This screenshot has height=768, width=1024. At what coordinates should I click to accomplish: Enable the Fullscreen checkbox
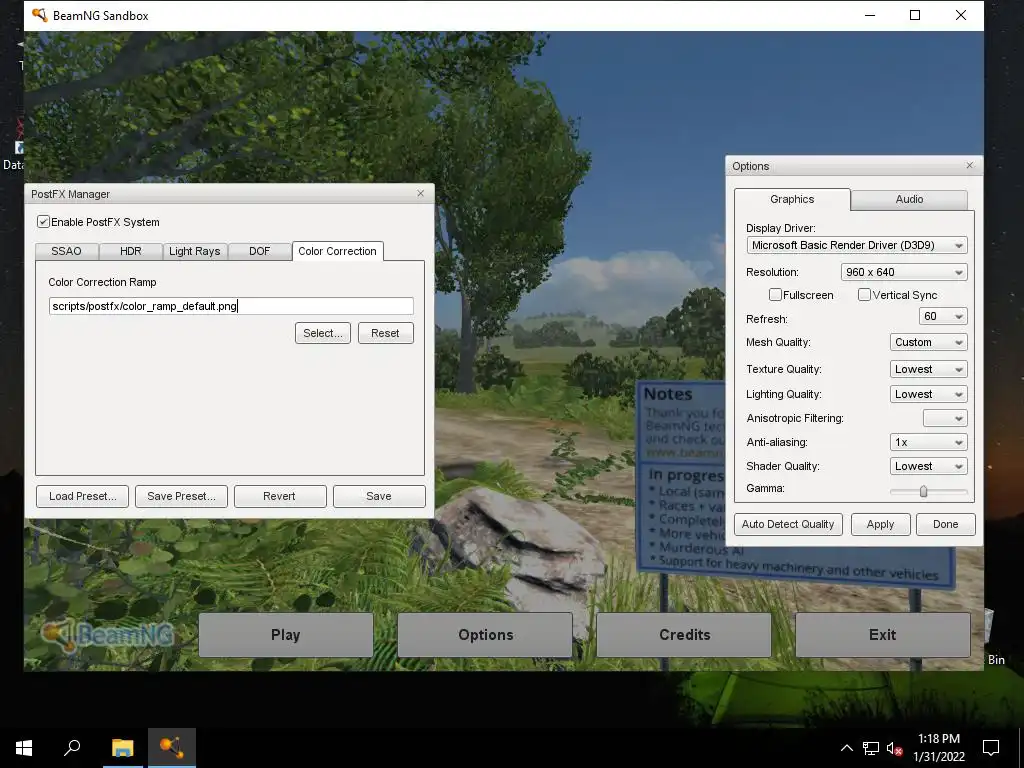pyautogui.click(x=775, y=295)
